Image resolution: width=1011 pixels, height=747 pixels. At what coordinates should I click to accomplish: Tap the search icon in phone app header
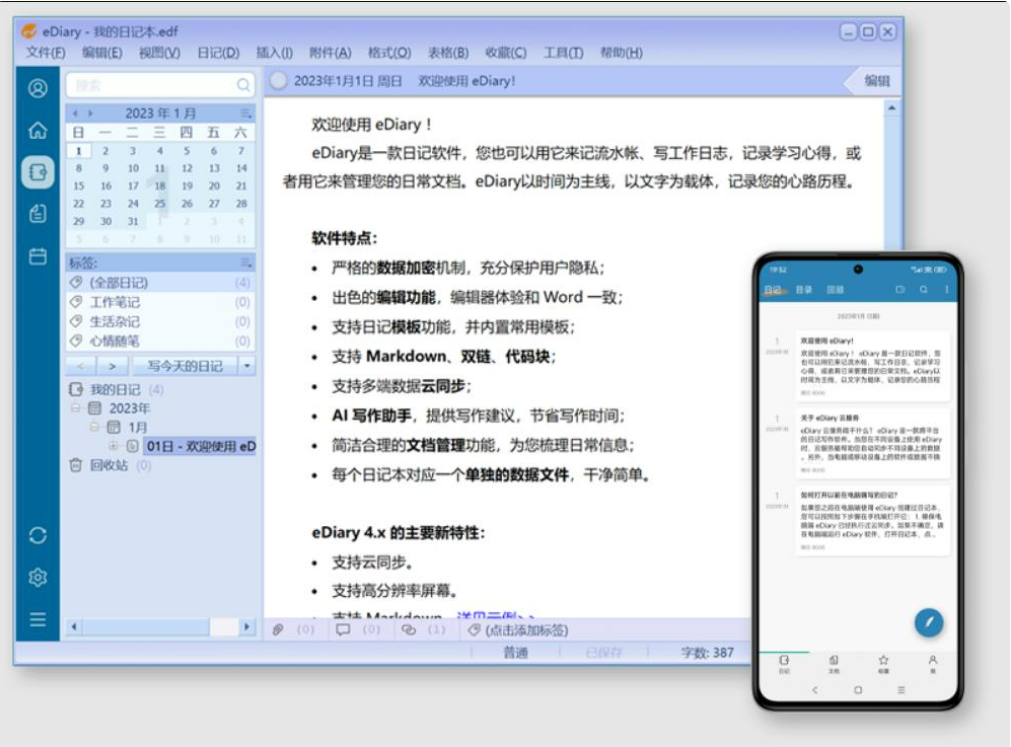point(923,290)
